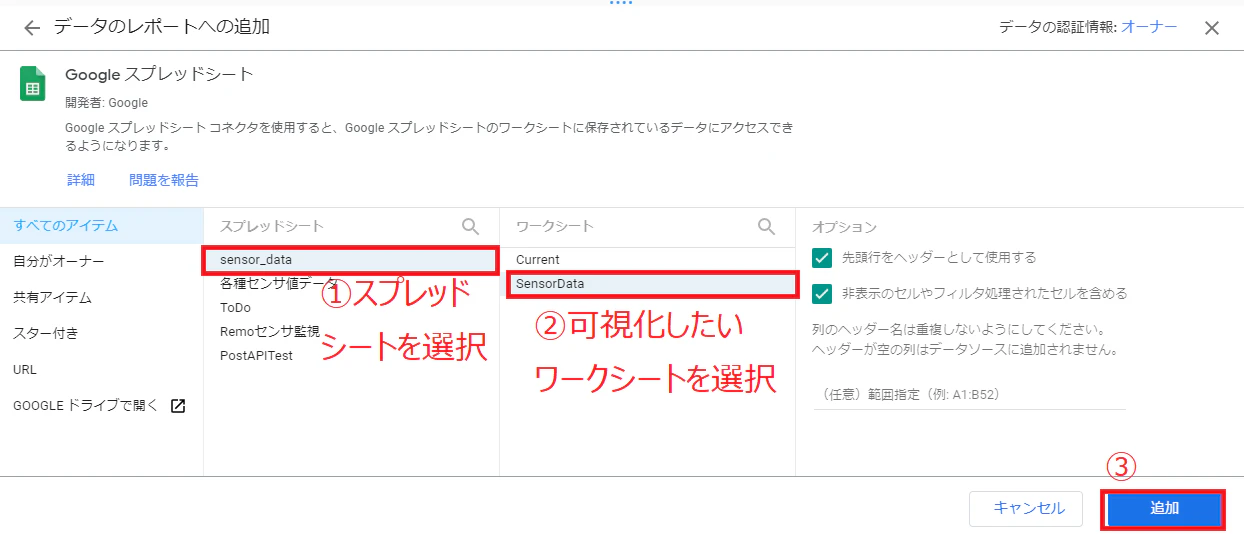Viewport: 1244px width, 534px height.
Task: Click the Google Sheets connector icon
Action: pyautogui.click(x=33, y=84)
